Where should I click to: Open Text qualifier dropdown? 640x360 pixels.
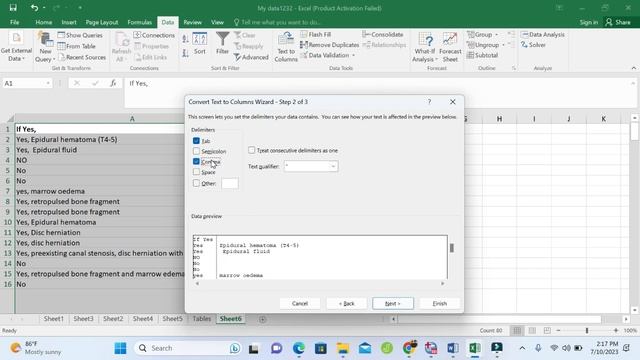(333, 166)
